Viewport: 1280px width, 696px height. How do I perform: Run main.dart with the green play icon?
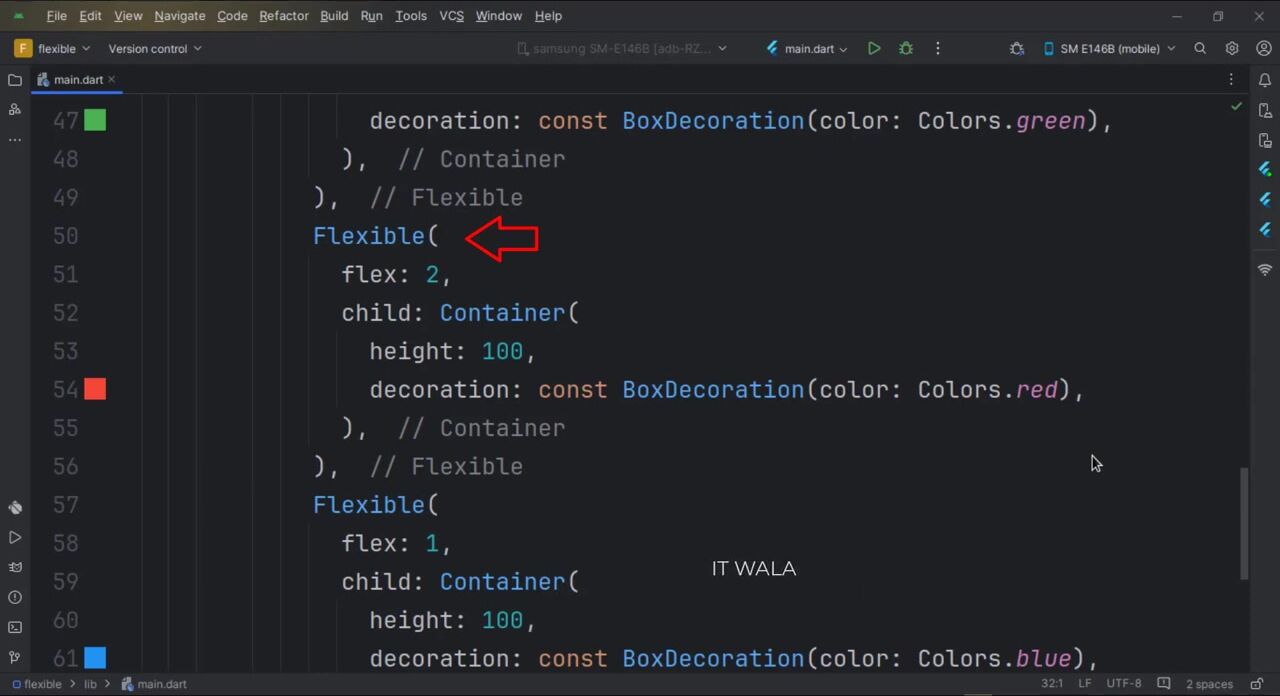[874, 48]
